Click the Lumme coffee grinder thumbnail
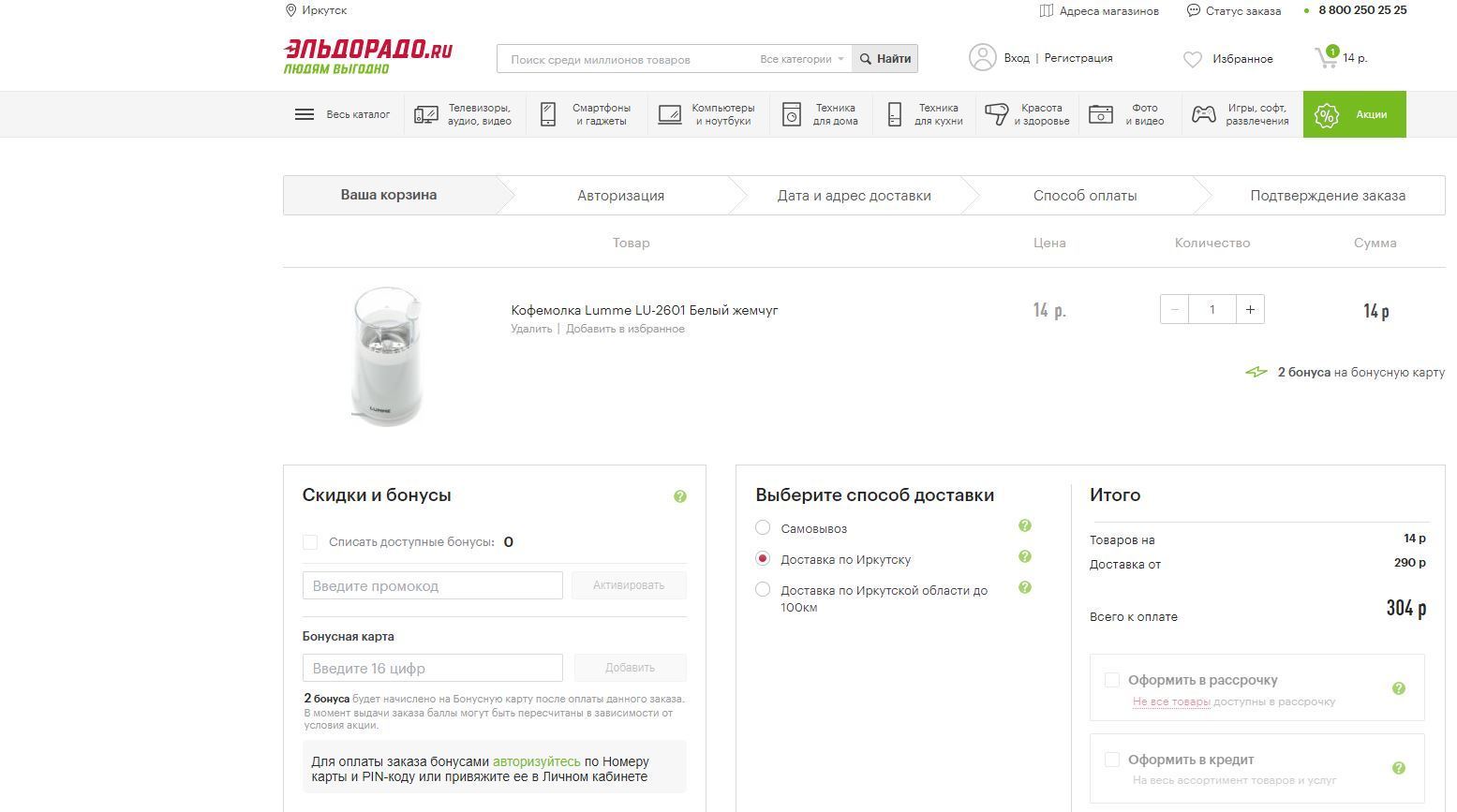This screenshot has width=1457, height=812. pyautogui.click(x=387, y=356)
